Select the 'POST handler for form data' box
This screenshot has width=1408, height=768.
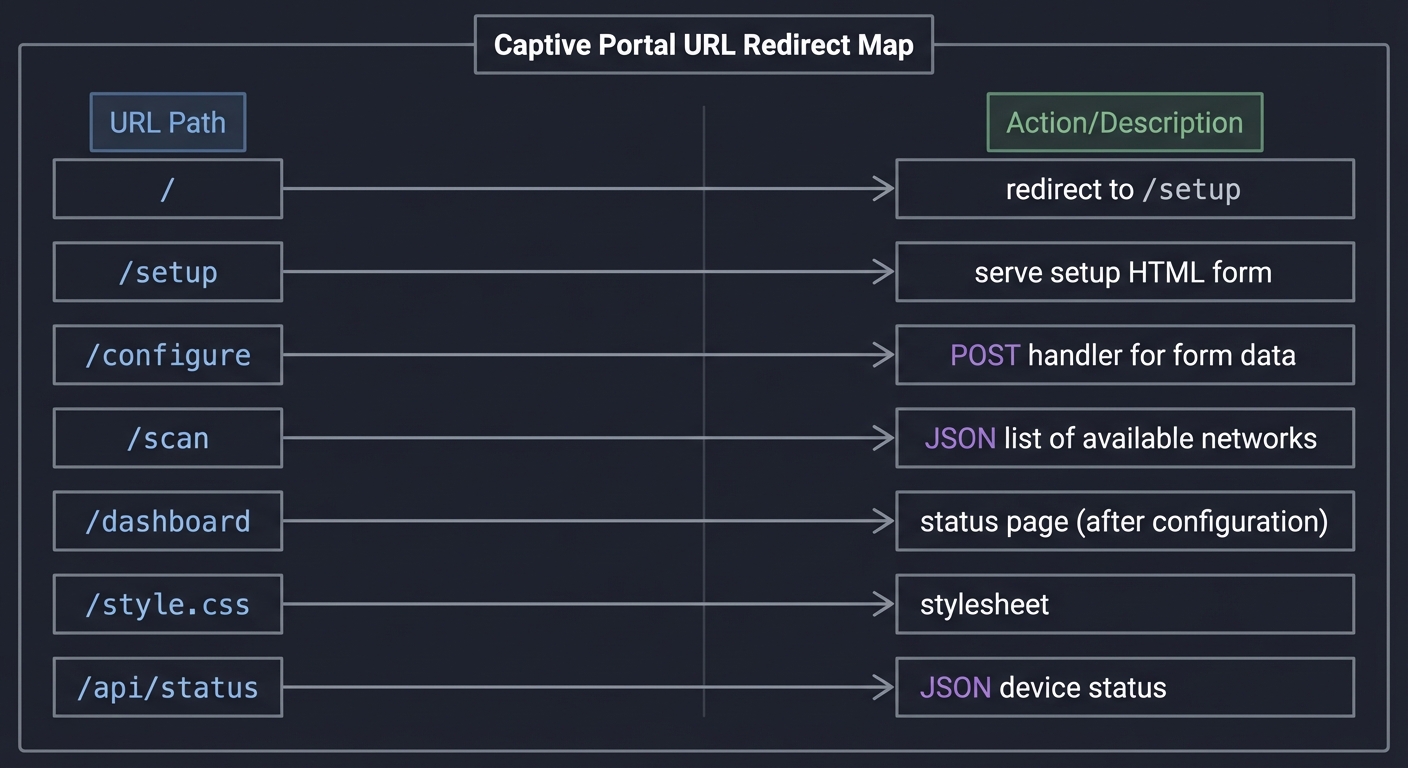[x=1124, y=355]
